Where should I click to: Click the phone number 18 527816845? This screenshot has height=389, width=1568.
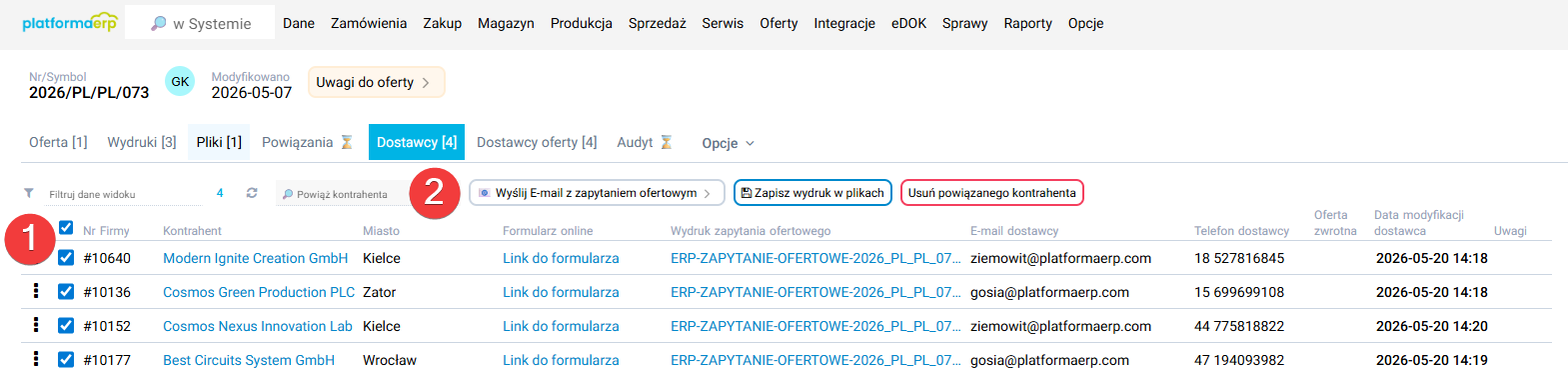tap(1239, 258)
